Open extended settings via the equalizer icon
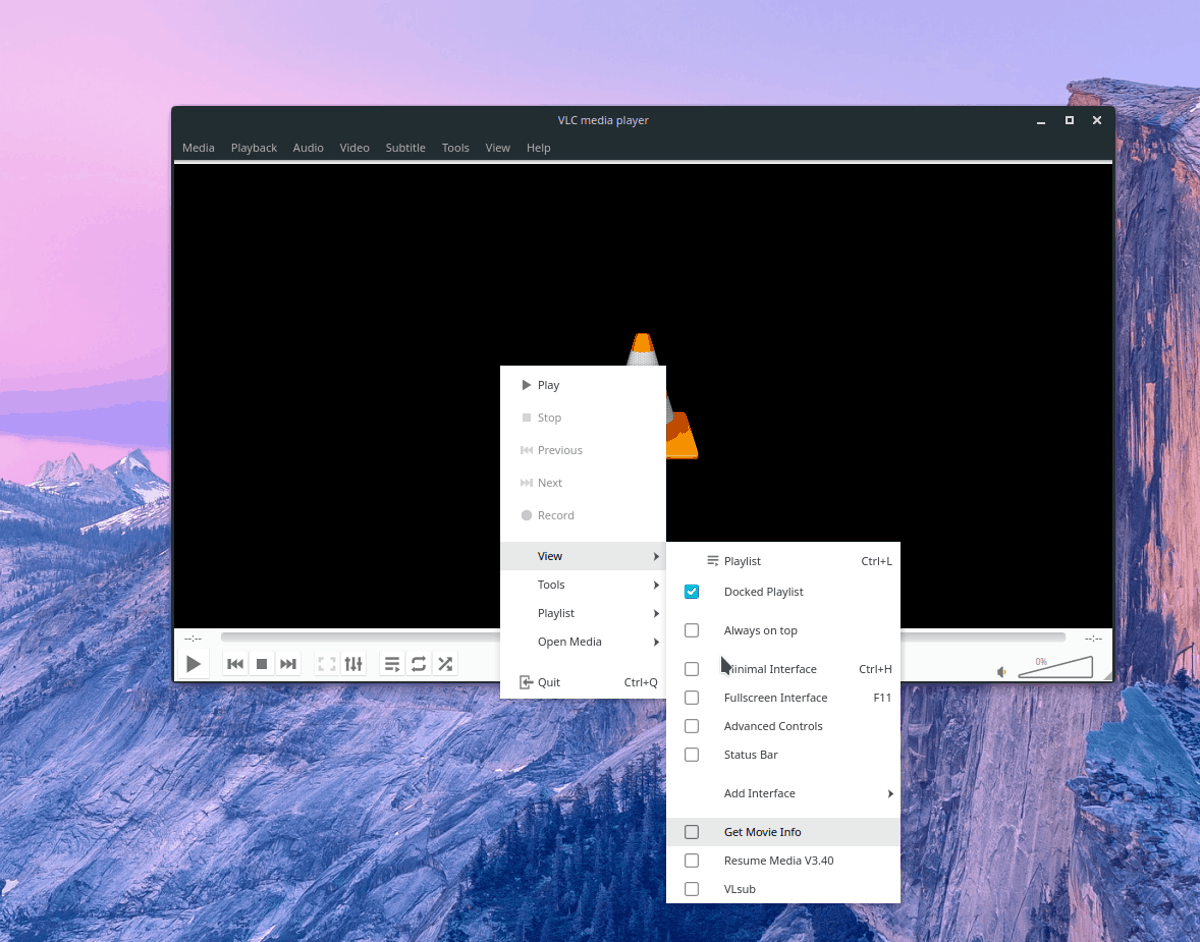Viewport: 1200px width, 942px height. tap(353, 663)
